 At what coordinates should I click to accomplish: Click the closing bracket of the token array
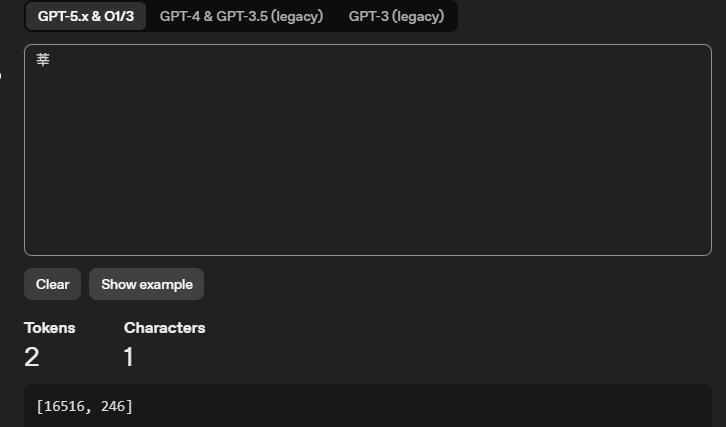pos(130,406)
